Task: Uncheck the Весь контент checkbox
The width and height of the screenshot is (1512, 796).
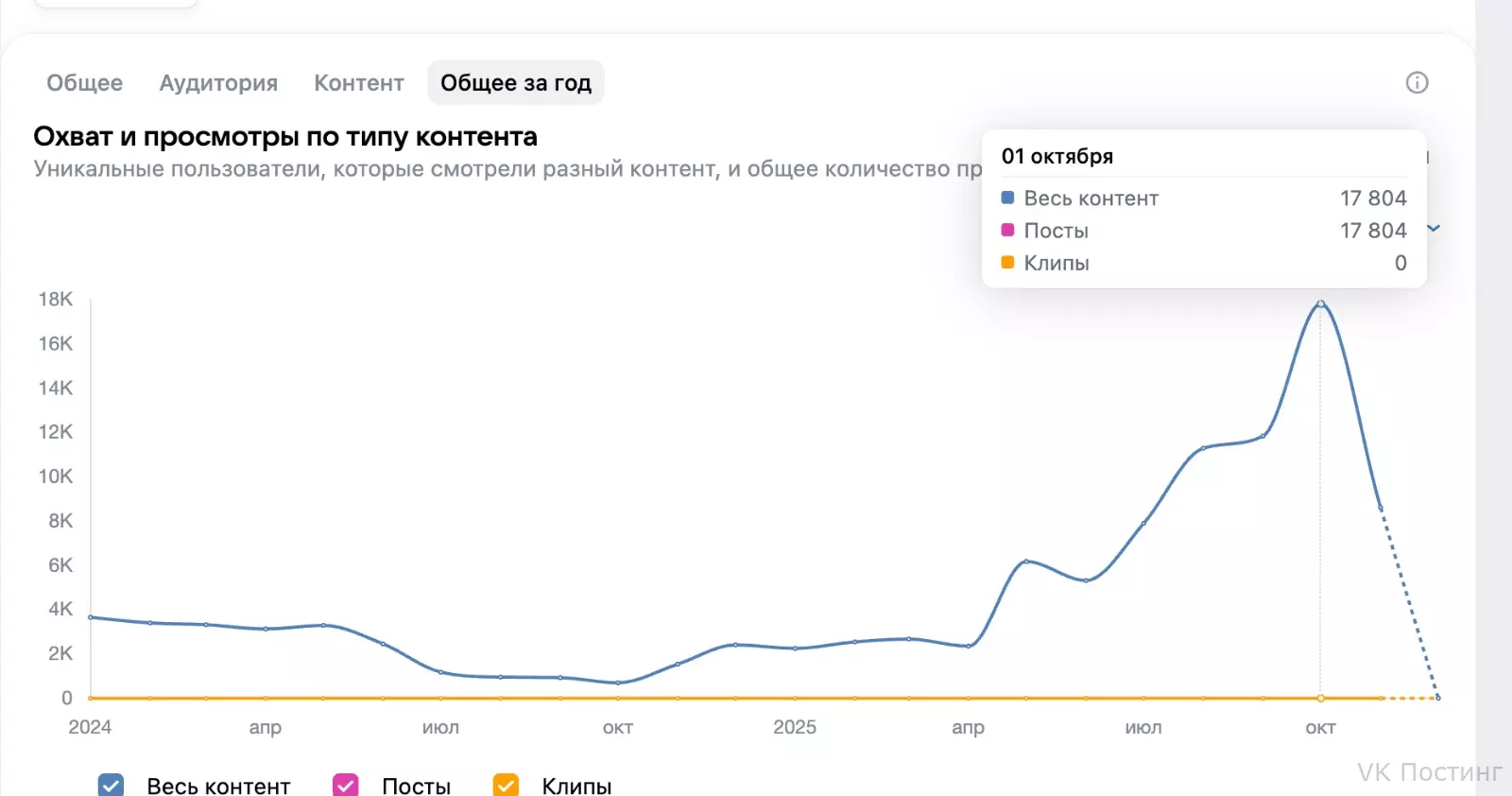Action: (x=111, y=786)
